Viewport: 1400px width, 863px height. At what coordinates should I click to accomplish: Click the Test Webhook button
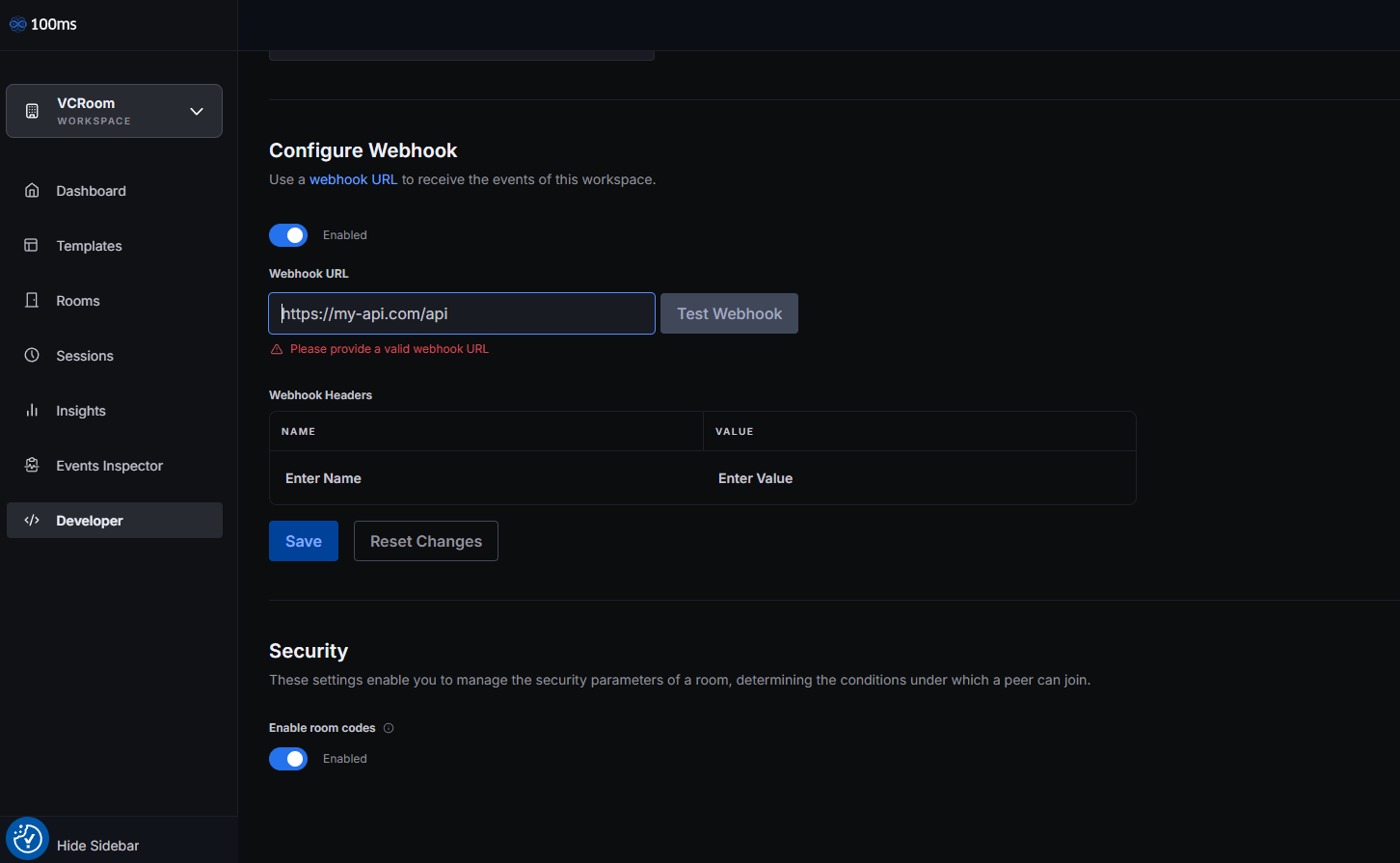coord(729,313)
